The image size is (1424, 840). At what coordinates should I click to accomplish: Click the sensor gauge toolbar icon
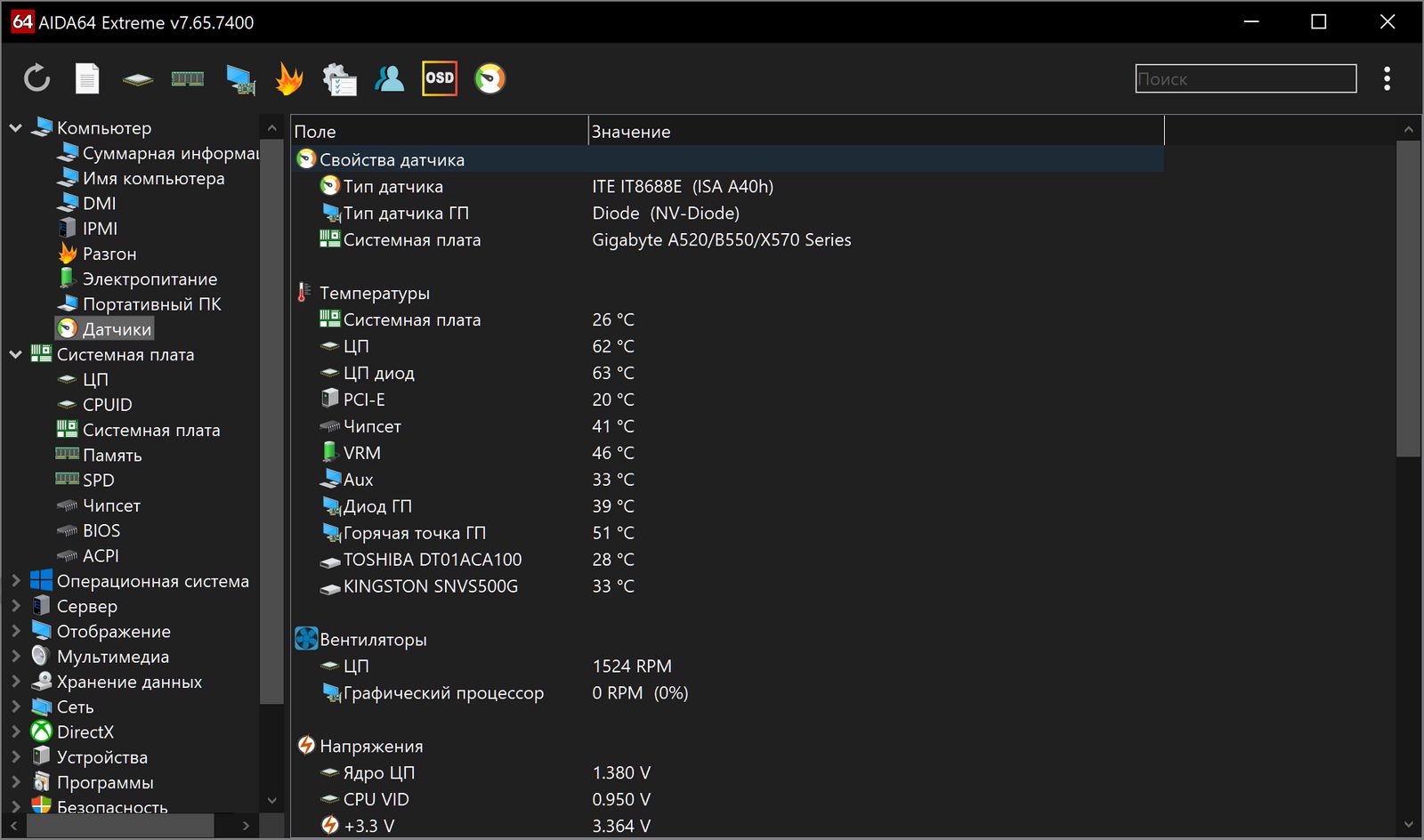[489, 79]
